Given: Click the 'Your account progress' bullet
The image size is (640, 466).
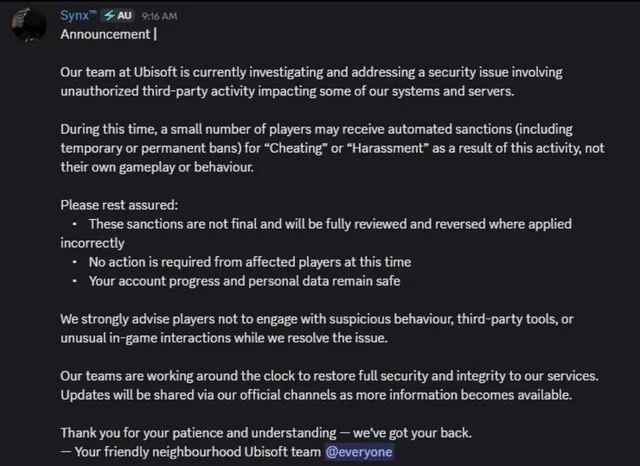Looking at the screenshot, I should (x=245, y=281).
